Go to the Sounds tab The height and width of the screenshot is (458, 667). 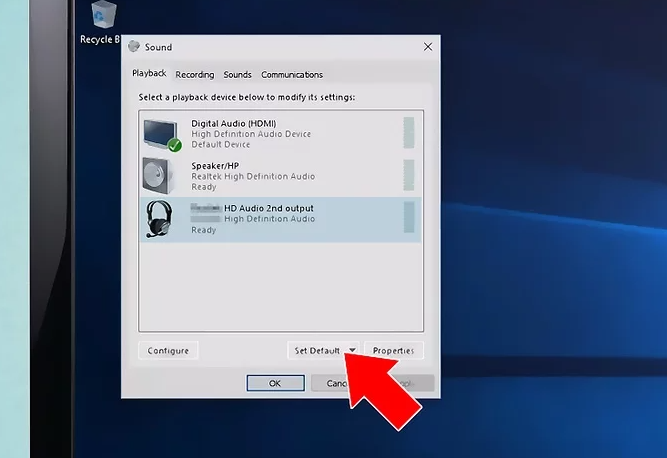(237, 75)
